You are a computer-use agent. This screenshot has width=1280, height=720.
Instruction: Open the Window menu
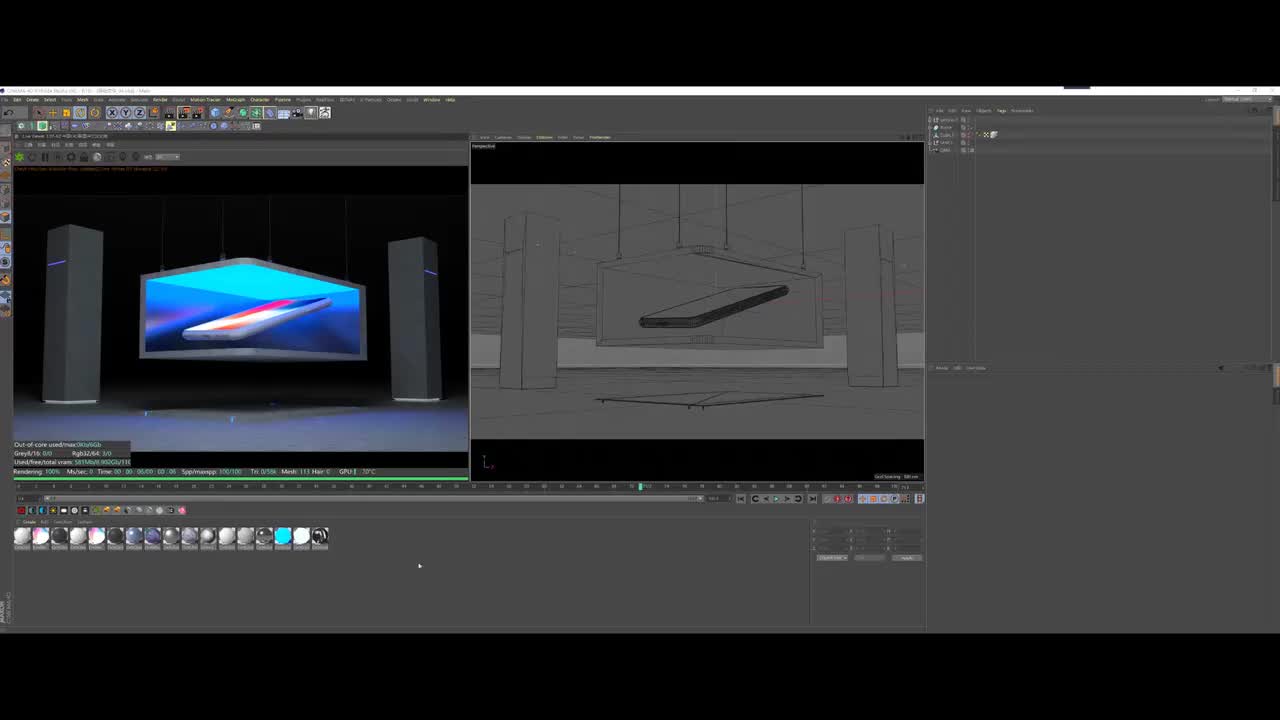[432, 100]
